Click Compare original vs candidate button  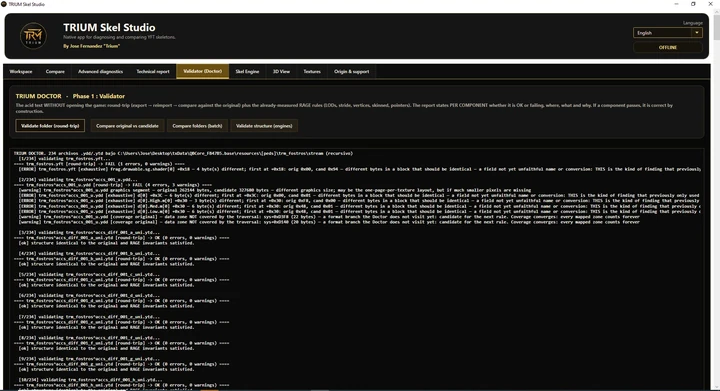coord(127,126)
